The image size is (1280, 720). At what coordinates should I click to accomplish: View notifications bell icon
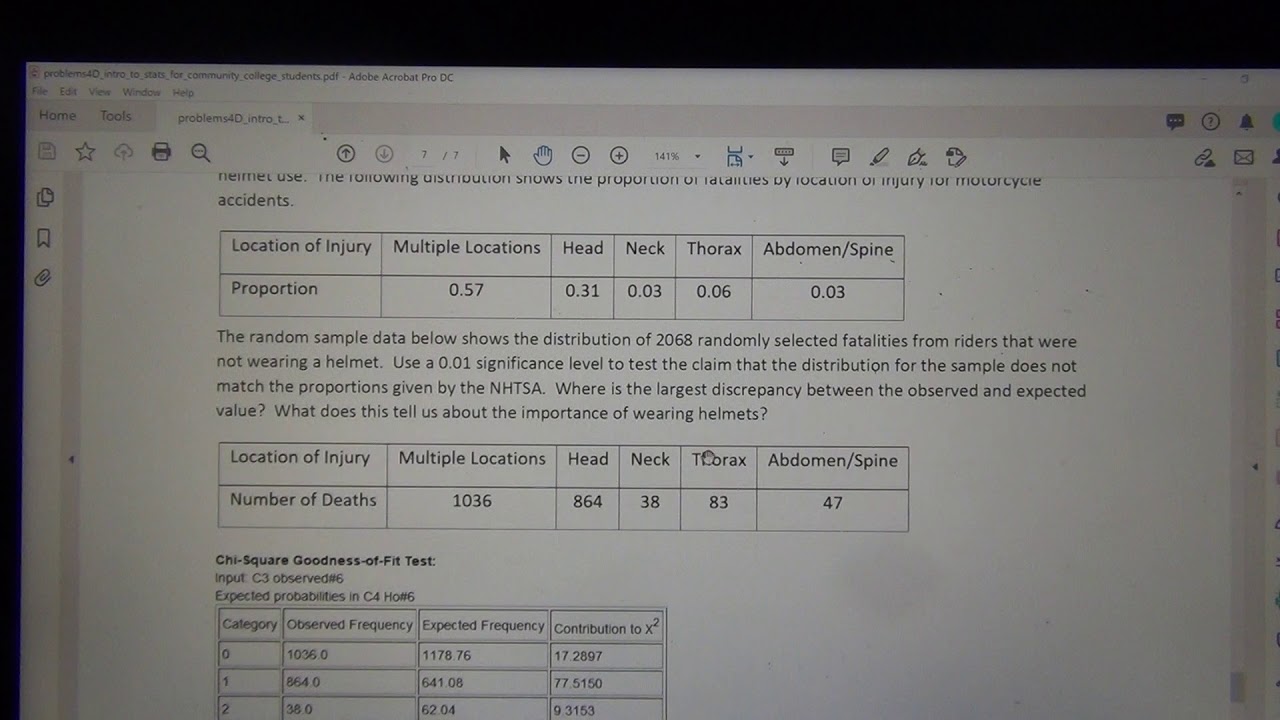coord(1246,122)
